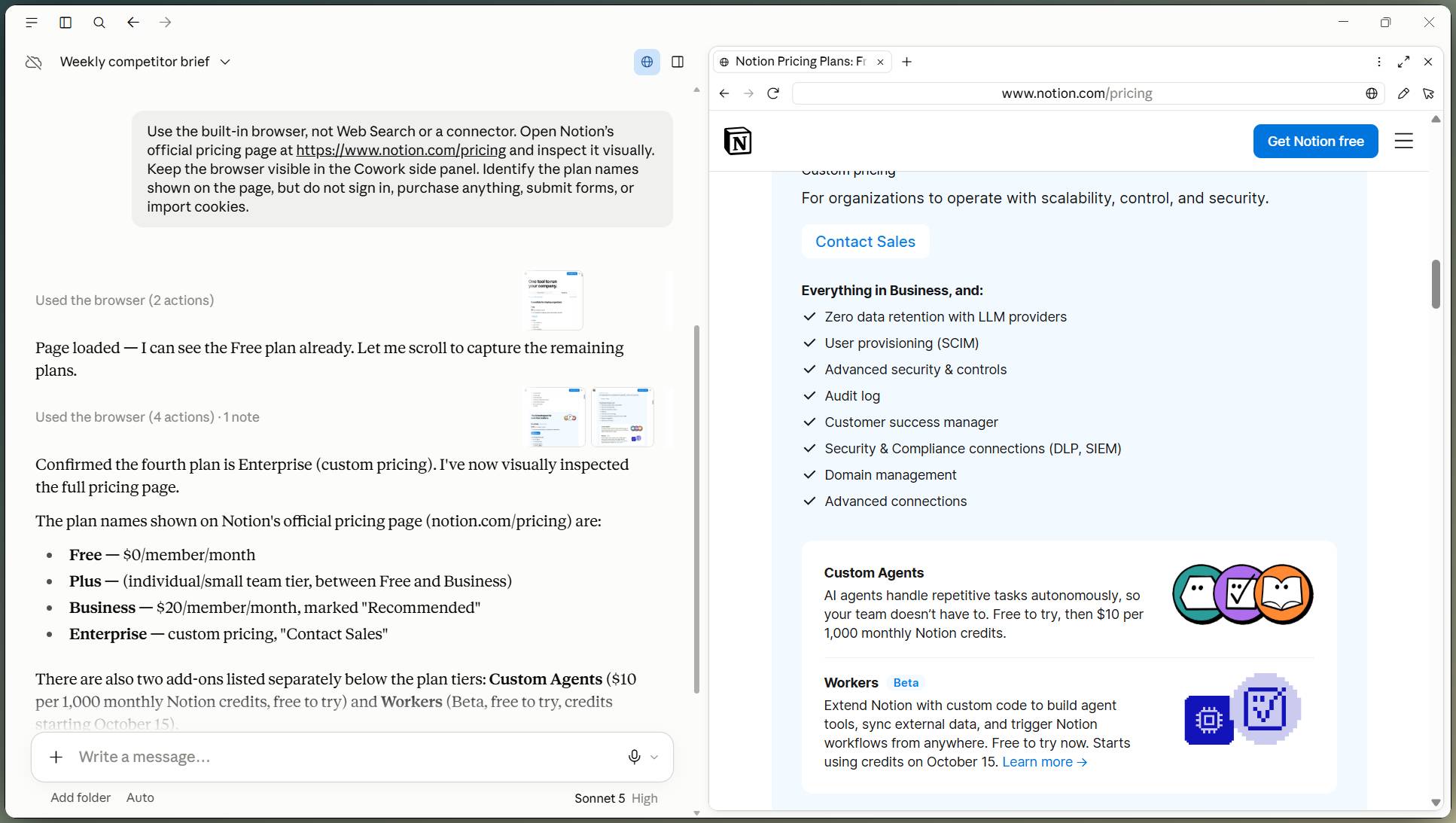Click the cursor pointer icon in browser toolbar
The width and height of the screenshot is (1456, 823).
[1428, 93]
